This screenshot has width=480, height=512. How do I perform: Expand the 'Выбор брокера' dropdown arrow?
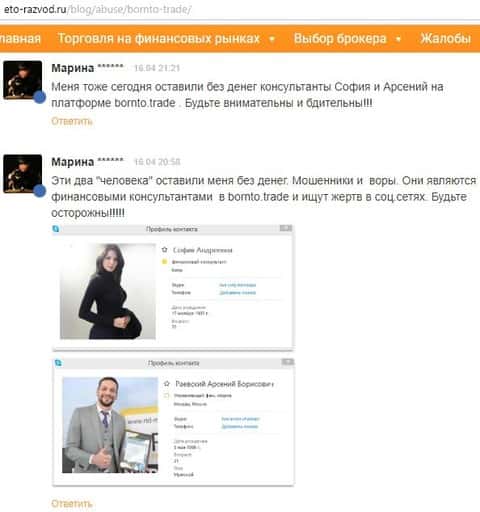(x=398, y=39)
